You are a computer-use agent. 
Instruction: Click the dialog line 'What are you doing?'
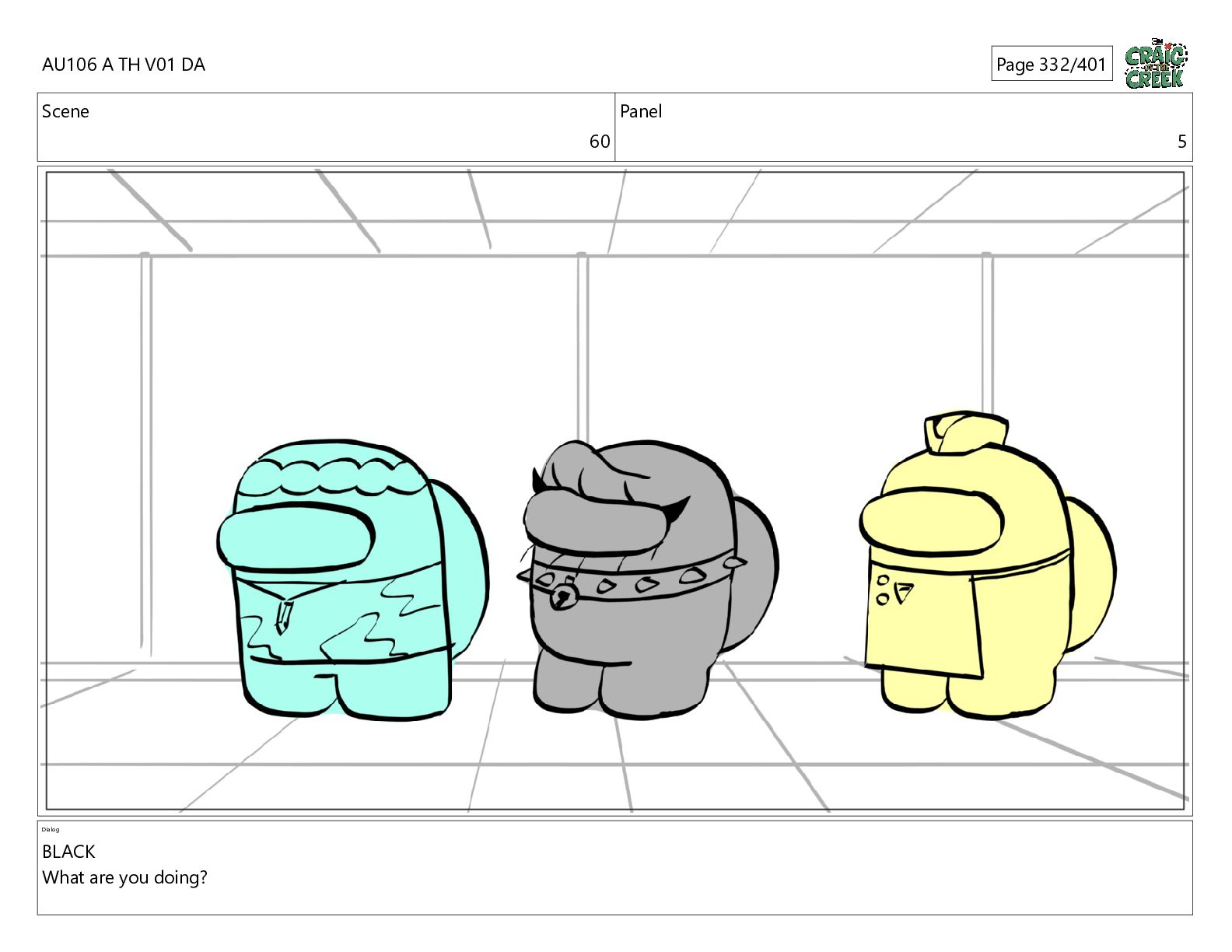[124, 877]
